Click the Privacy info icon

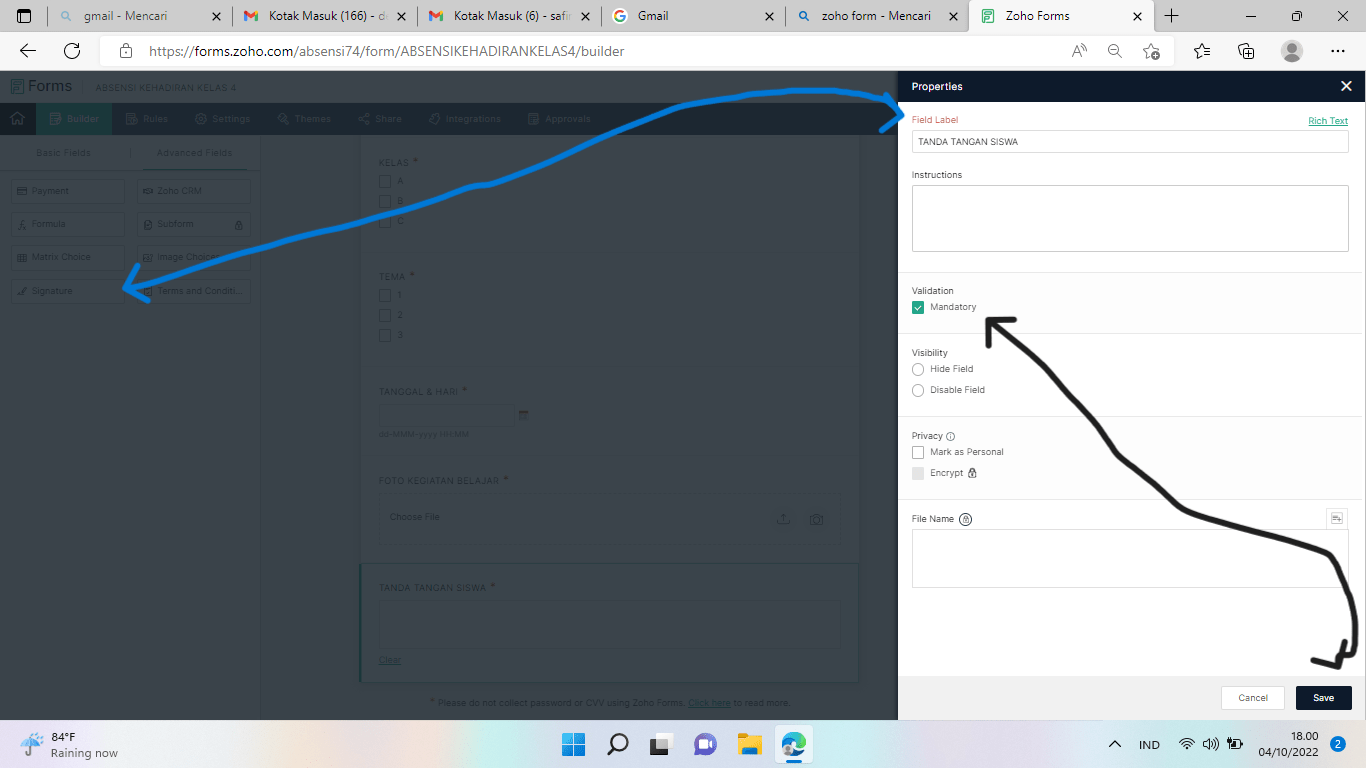950,436
